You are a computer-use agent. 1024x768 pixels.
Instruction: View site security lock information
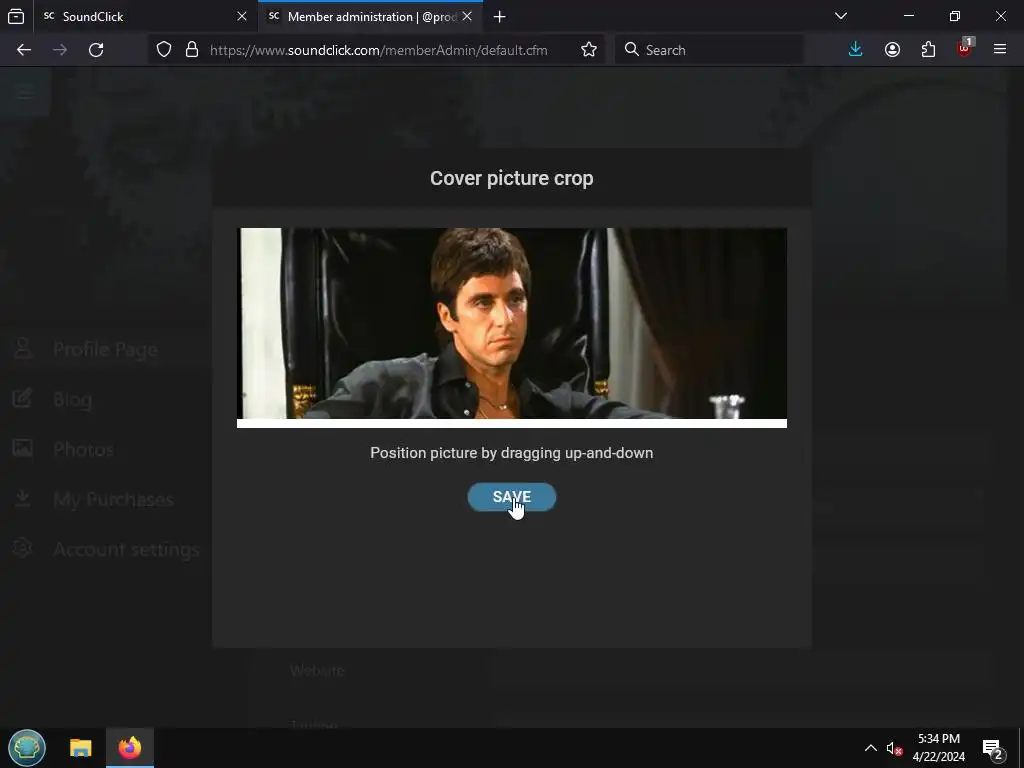click(192, 50)
